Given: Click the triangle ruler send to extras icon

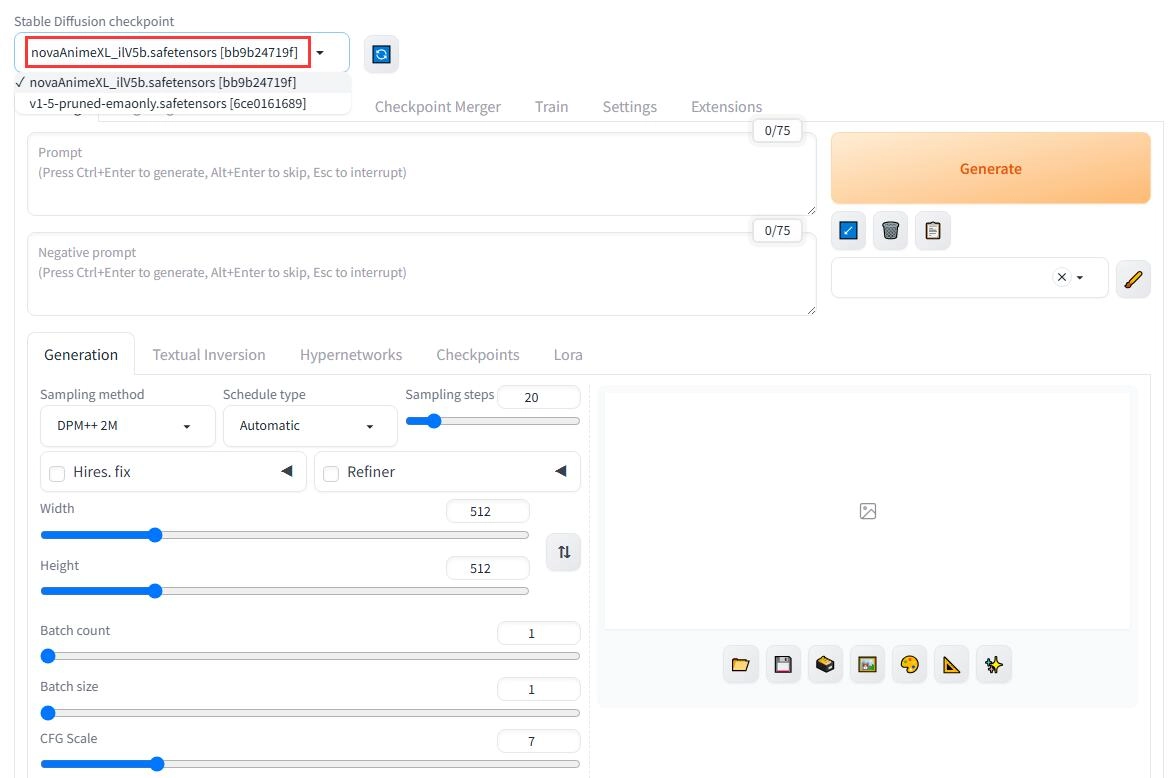Looking at the screenshot, I should [x=951, y=664].
